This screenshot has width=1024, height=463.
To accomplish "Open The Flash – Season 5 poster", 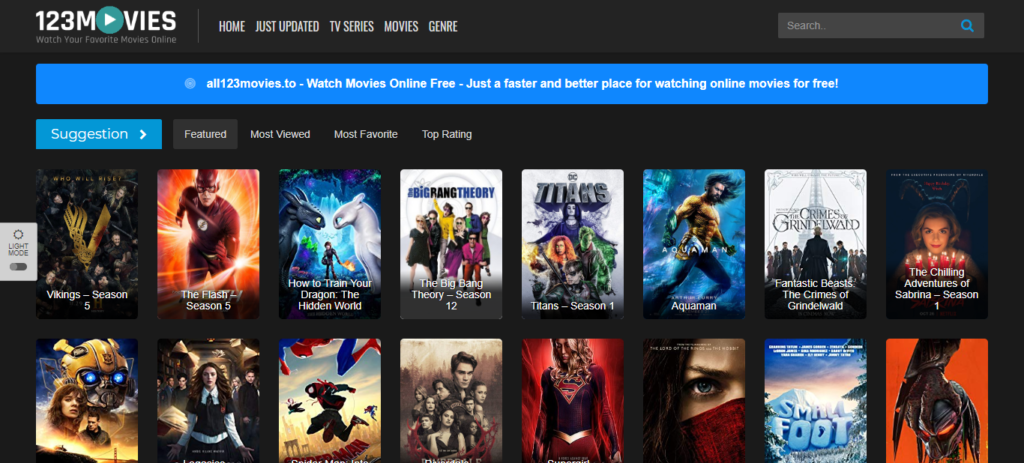I will coord(208,244).
